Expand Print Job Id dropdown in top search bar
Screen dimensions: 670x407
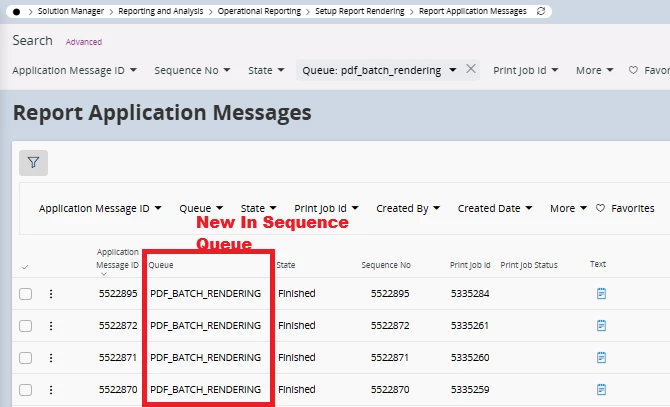(x=526, y=70)
